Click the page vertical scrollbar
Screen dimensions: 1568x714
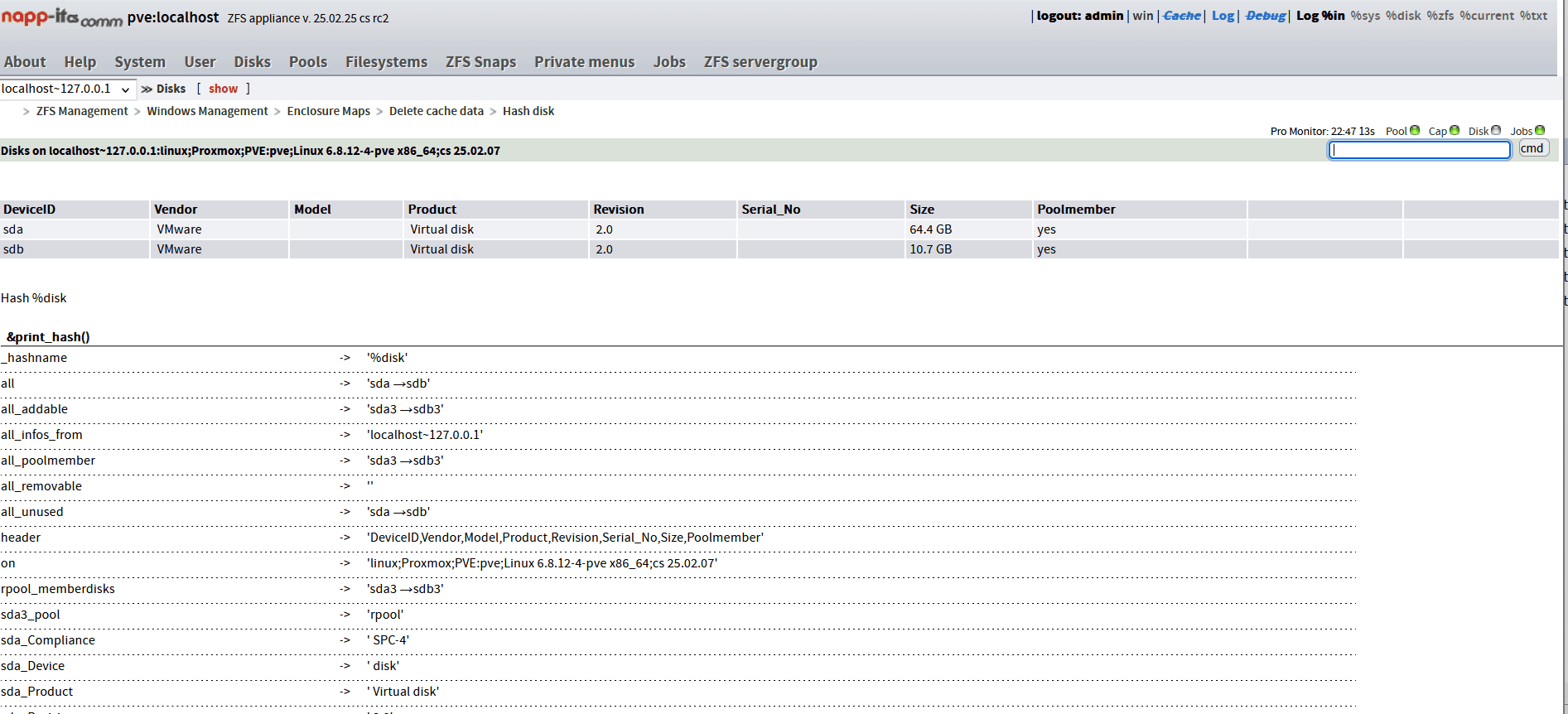pos(1565,357)
